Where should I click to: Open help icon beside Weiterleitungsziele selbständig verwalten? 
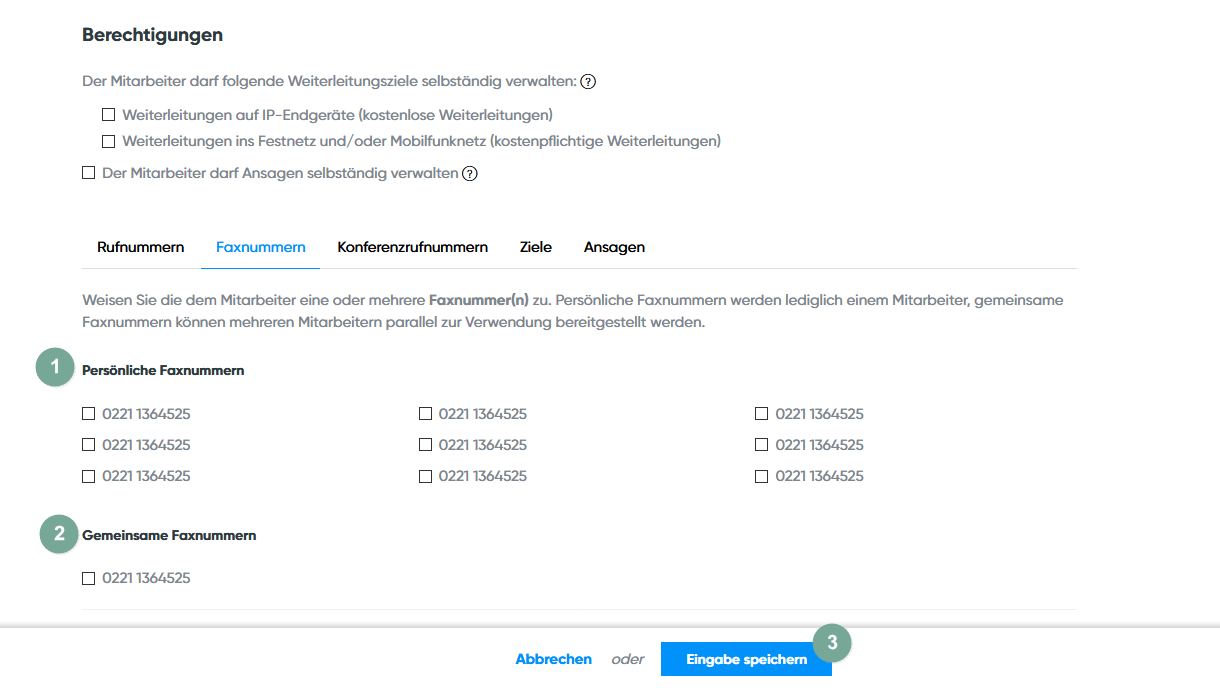tap(588, 82)
